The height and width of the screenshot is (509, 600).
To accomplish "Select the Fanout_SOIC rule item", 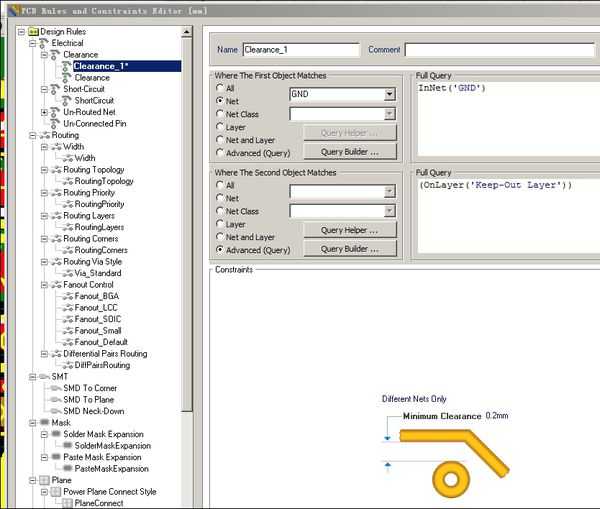I will (x=98, y=319).
